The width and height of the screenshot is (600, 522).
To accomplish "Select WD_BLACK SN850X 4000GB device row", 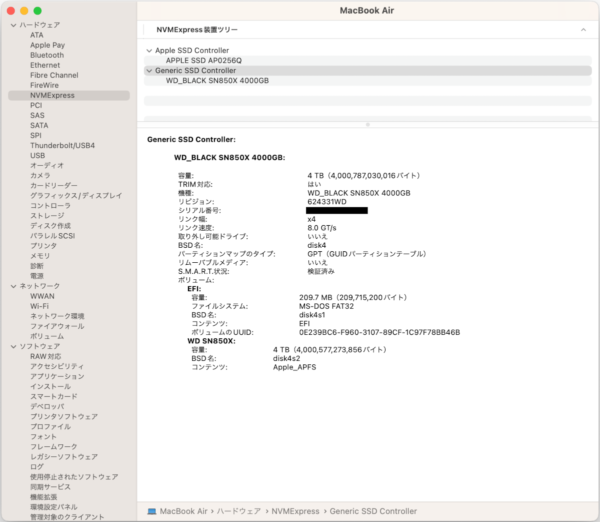I will tap(368, 81).
